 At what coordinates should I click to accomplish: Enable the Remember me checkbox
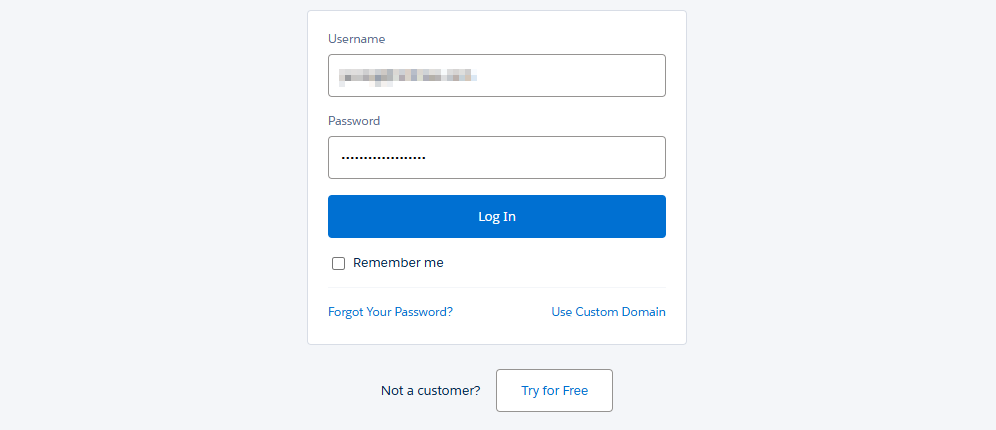tap(338, 263)
